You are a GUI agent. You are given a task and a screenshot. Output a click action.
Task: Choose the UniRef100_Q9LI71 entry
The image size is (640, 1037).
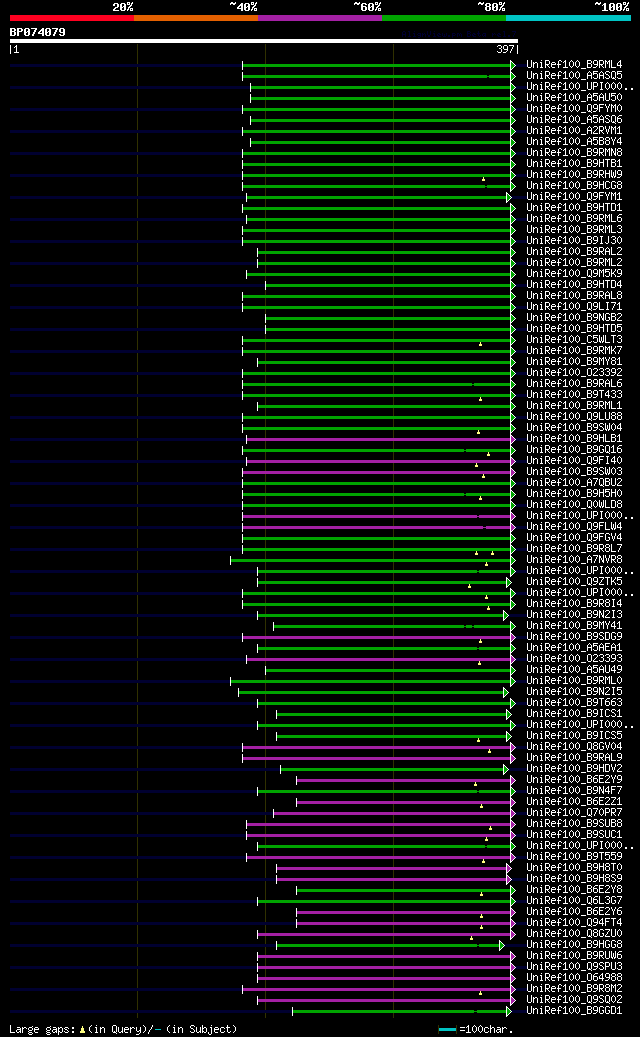pyautogui.click(x=575, y=306)
